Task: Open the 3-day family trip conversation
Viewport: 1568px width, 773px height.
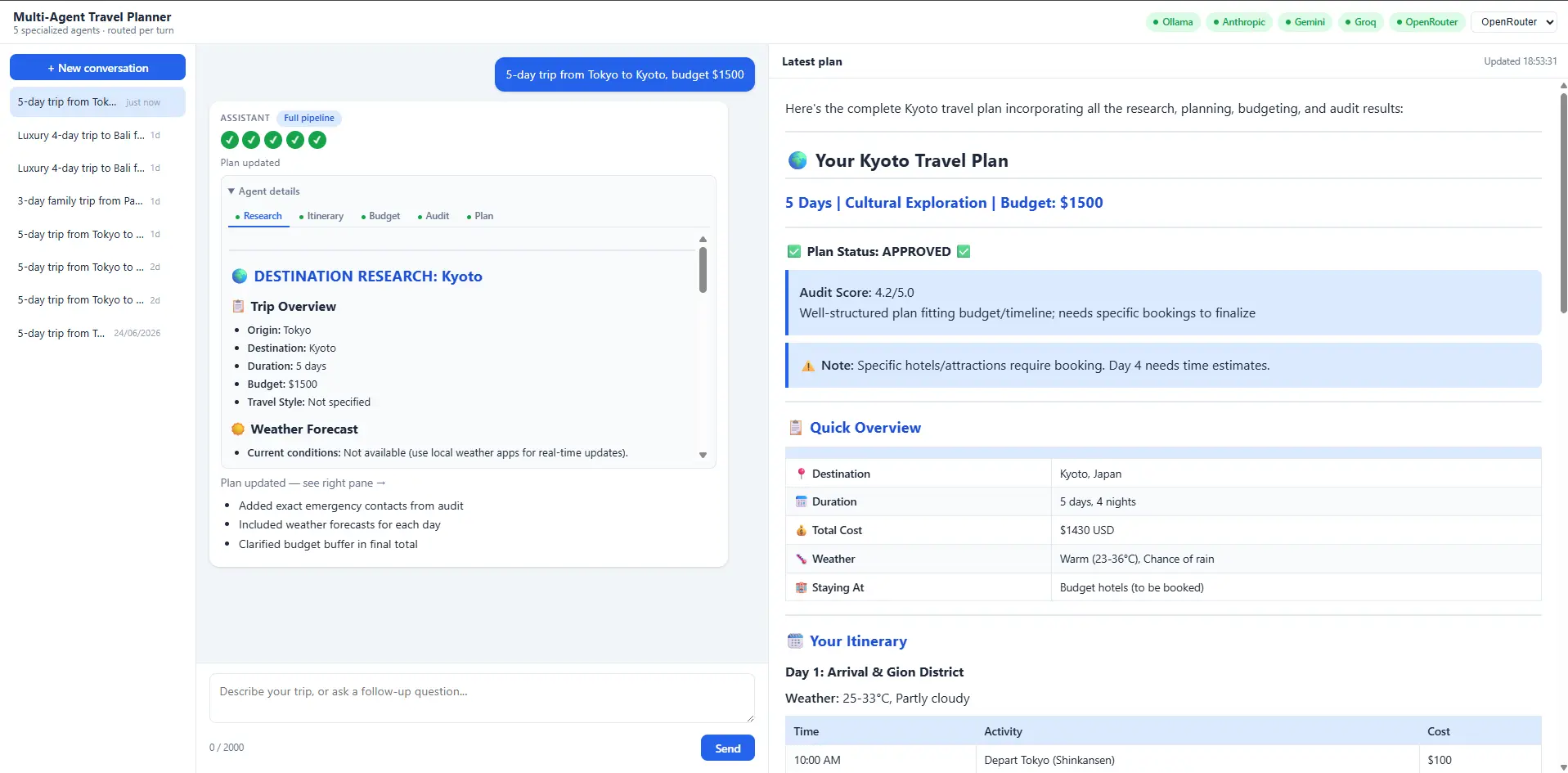Action: pyautogui.click(x=97, y=200)
